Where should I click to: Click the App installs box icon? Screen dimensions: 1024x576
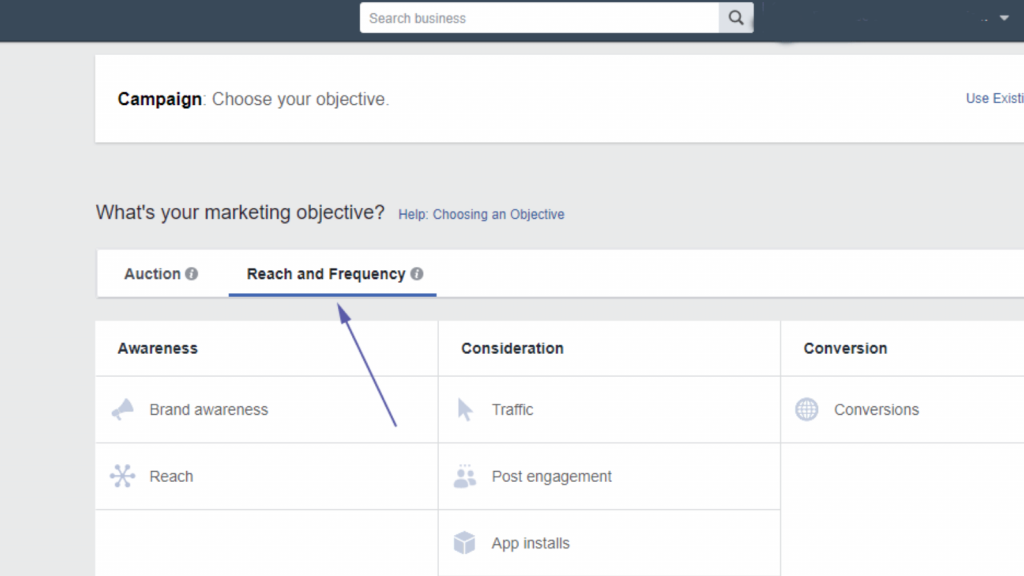464,543
